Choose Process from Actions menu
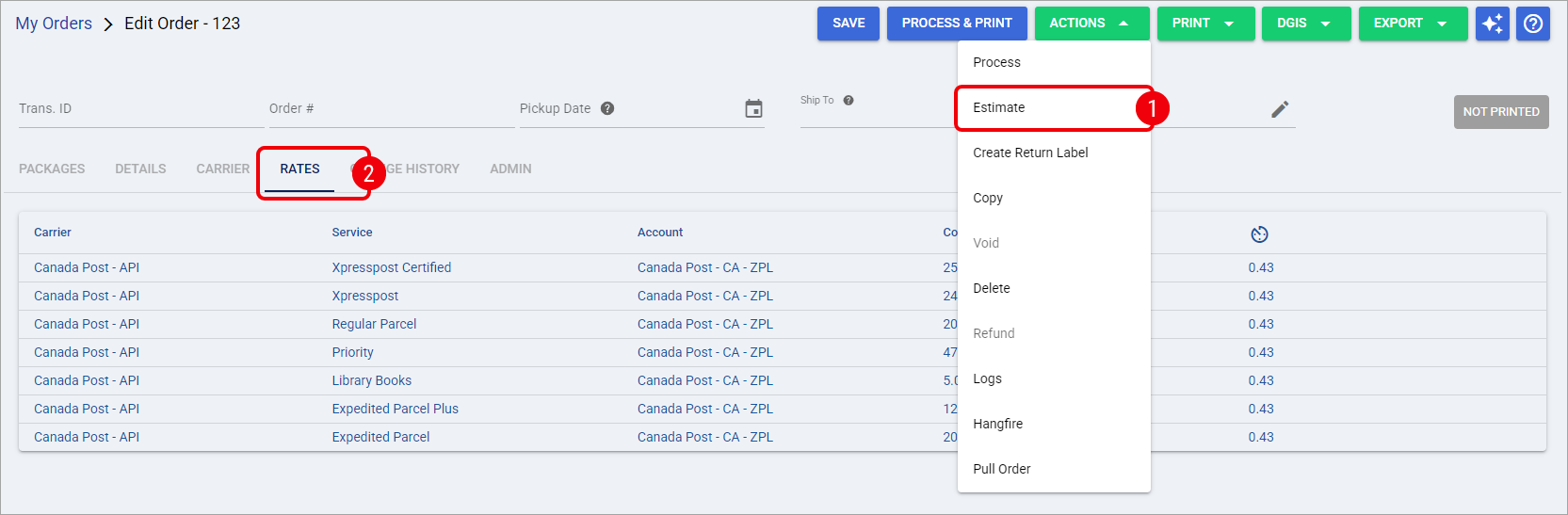Viewport: 1568px width, 515px height. point(1054,62)
